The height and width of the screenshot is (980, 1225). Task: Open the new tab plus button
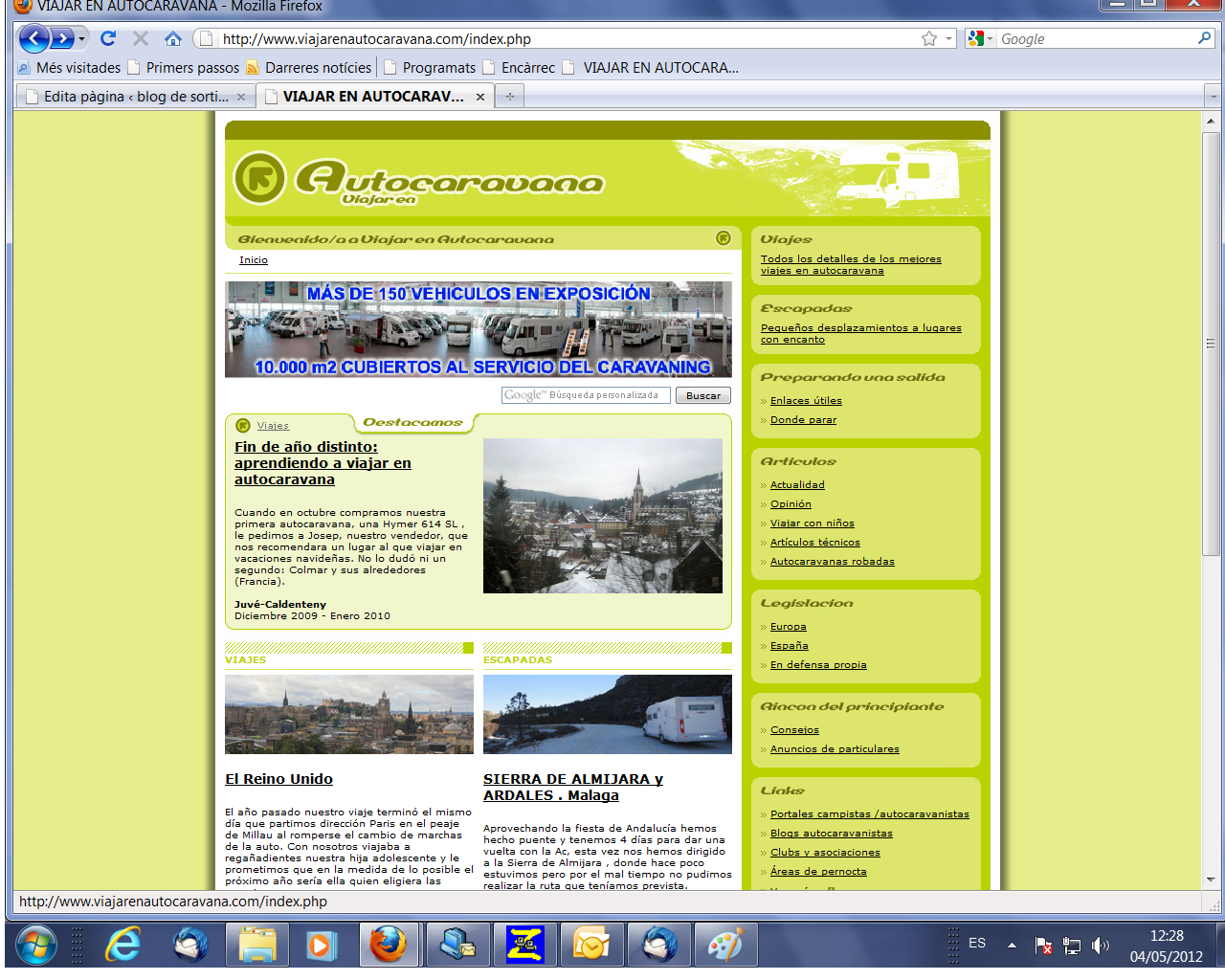[510, 96]
